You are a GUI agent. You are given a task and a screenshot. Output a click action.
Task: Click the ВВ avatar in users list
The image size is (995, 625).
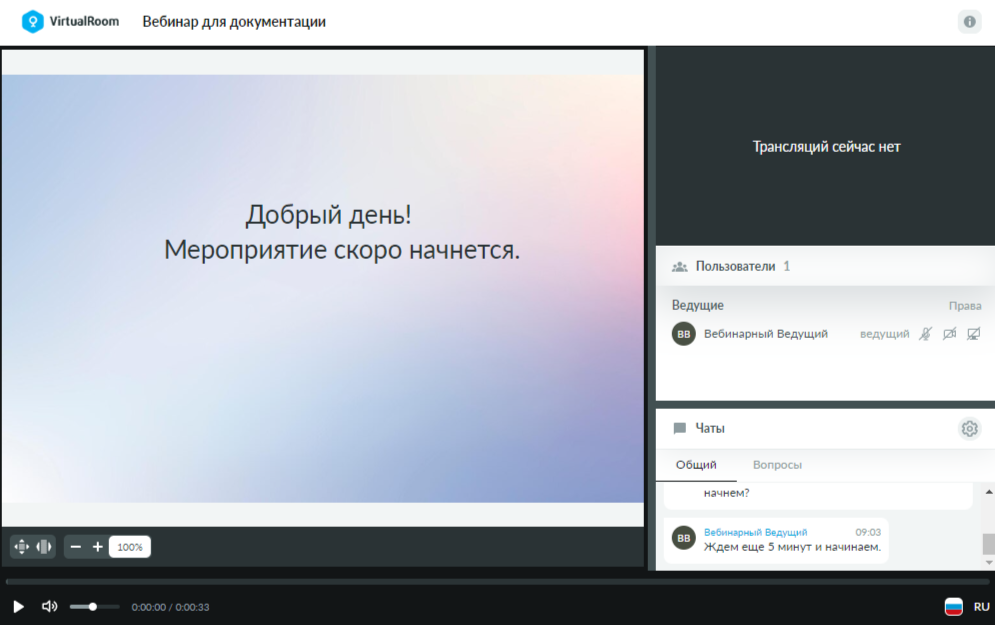tap(683, 334)
